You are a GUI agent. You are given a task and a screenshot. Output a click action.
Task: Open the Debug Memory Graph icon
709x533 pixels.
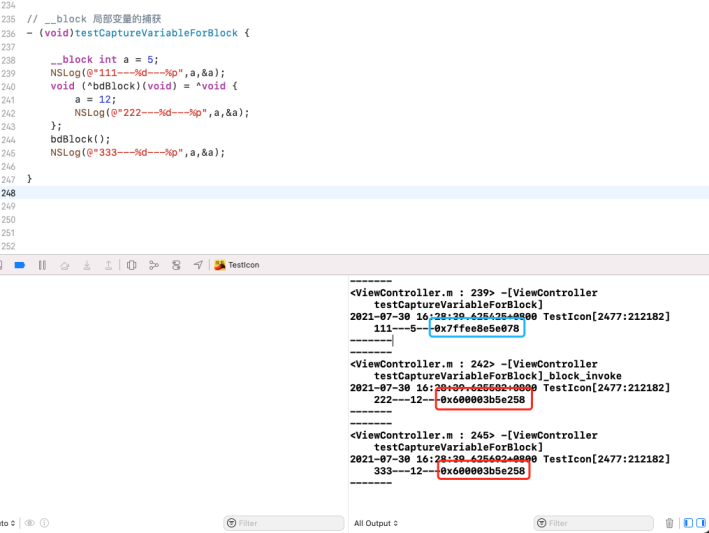[x=154, y=265]
